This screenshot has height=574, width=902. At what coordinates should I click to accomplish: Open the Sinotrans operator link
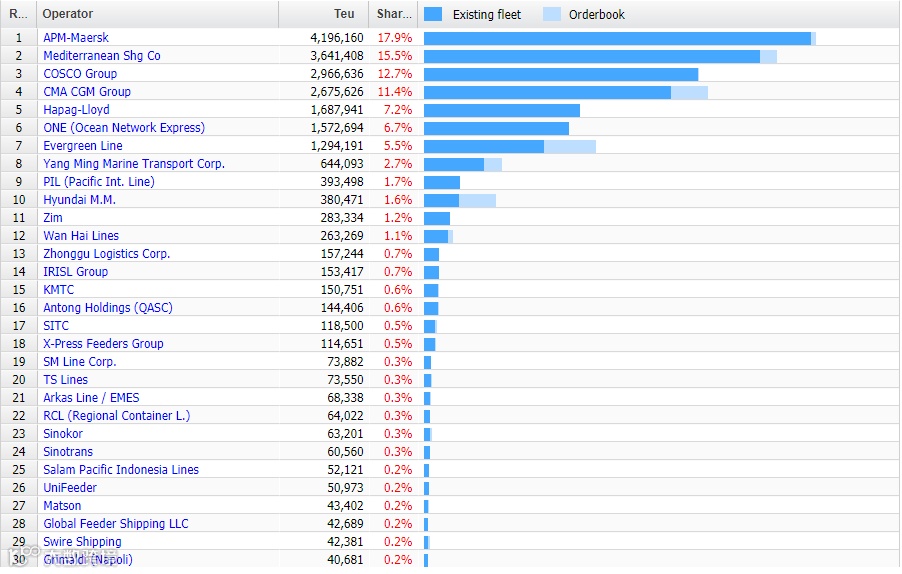[68, 452]
